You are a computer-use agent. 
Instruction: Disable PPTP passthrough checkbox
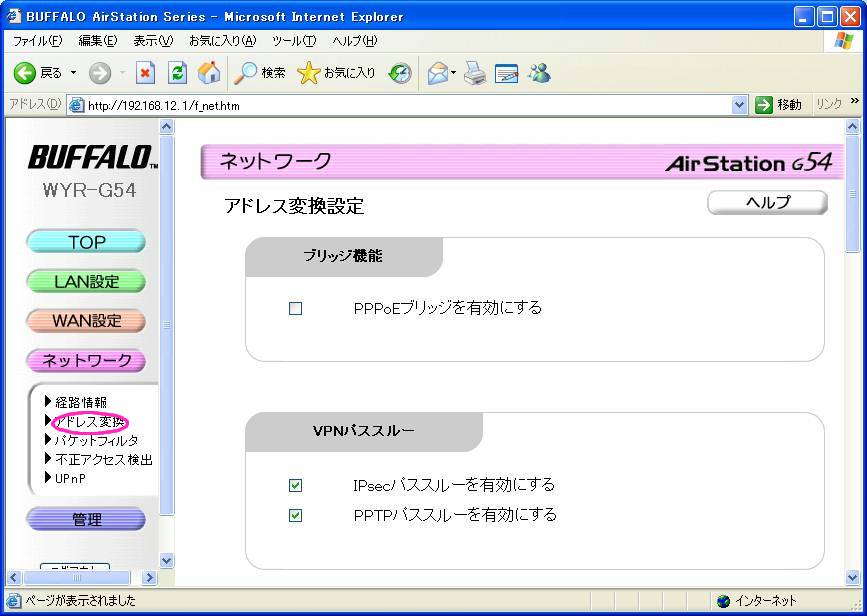click(295, 516)
